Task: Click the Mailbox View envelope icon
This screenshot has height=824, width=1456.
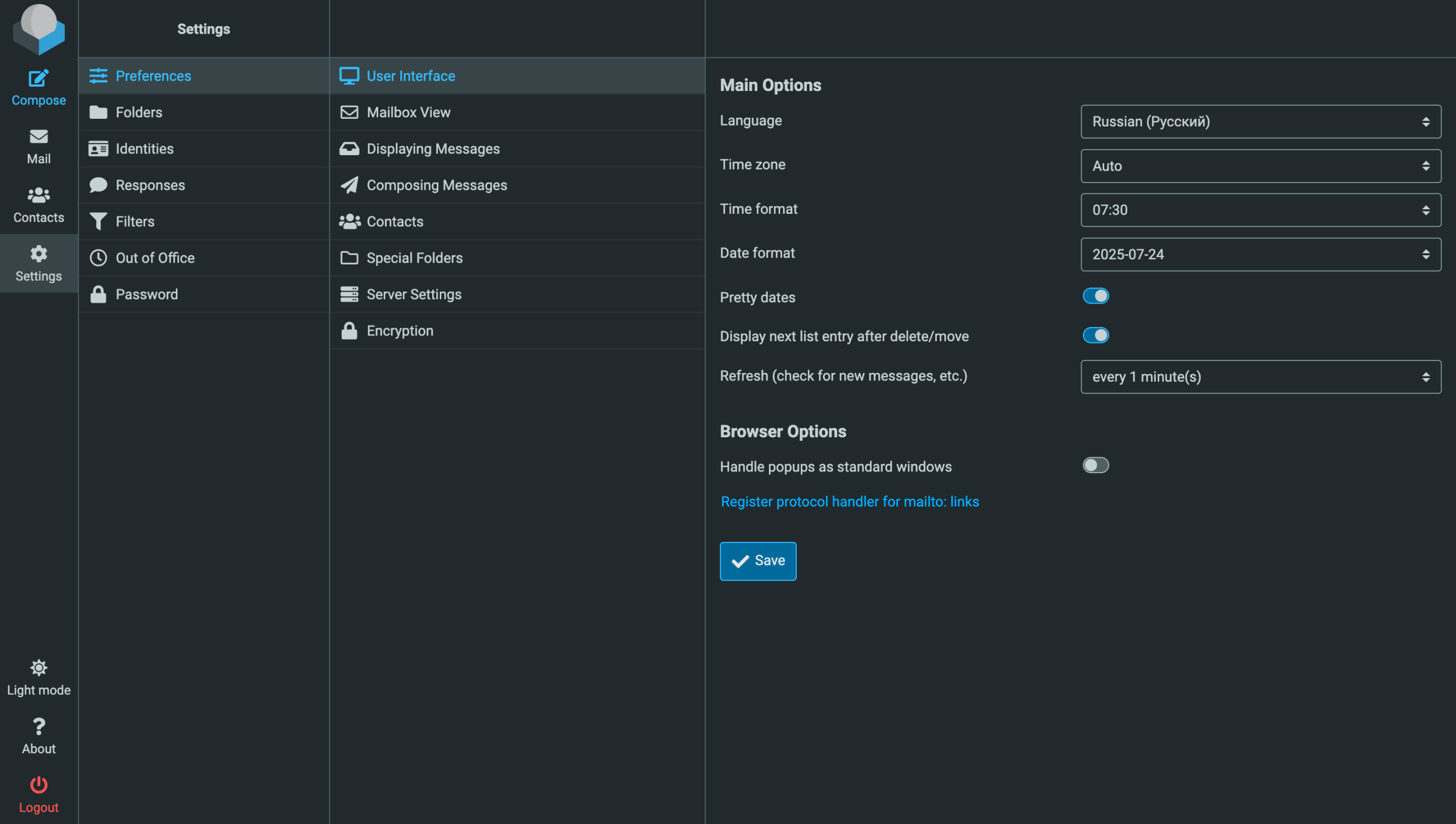Action: (x=349, y=112)
